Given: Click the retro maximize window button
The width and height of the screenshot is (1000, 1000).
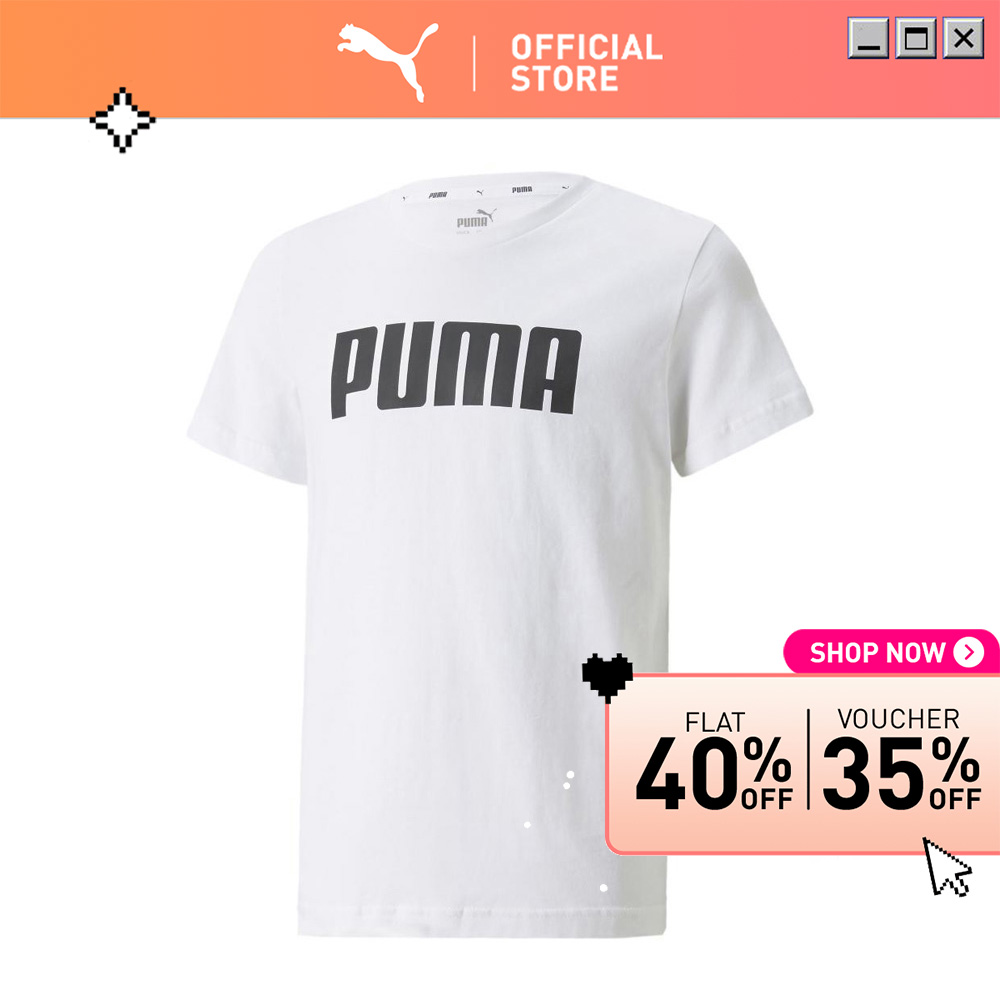Looking at the screenshot, I should [x=916, y=38].
